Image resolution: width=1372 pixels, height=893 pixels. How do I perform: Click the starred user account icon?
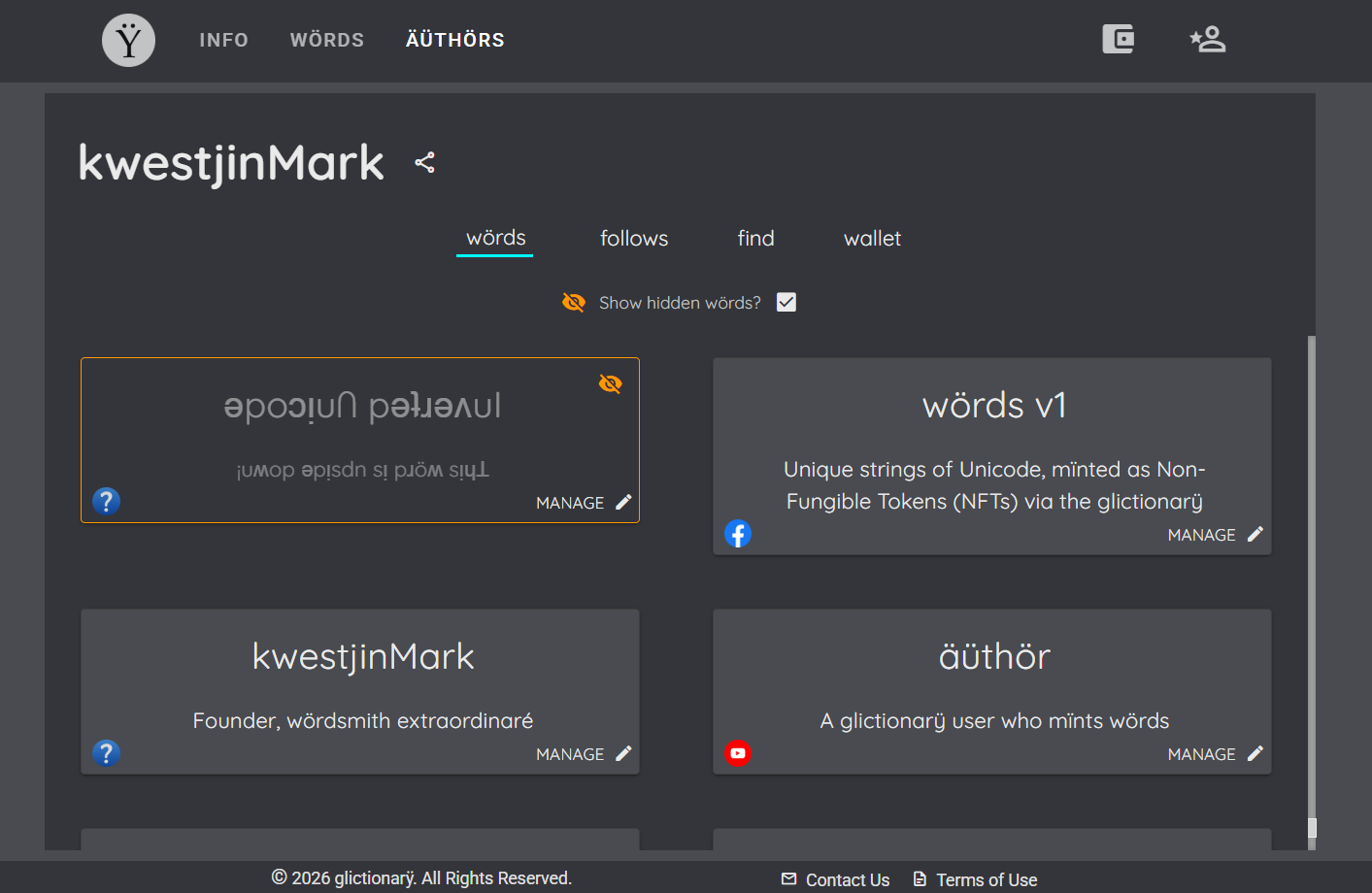pos(1208,39)
